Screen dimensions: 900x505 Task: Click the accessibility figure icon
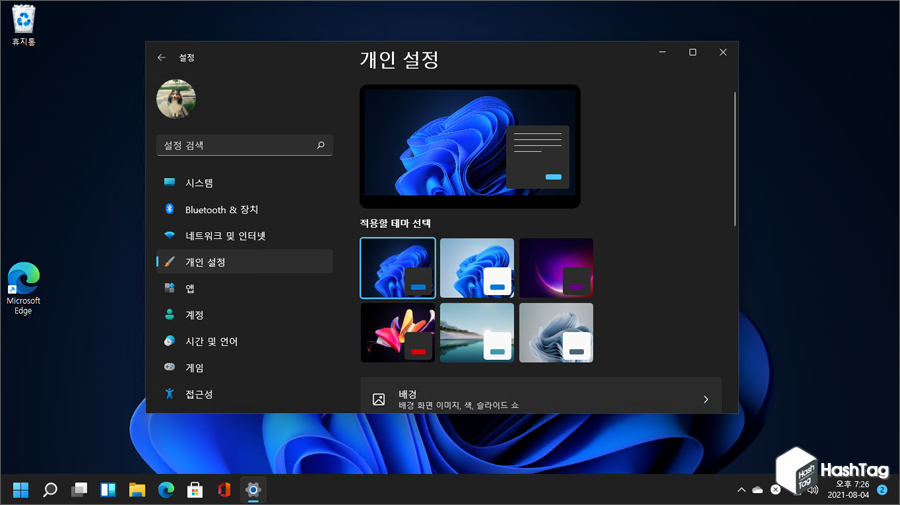[x=169, y=394]
